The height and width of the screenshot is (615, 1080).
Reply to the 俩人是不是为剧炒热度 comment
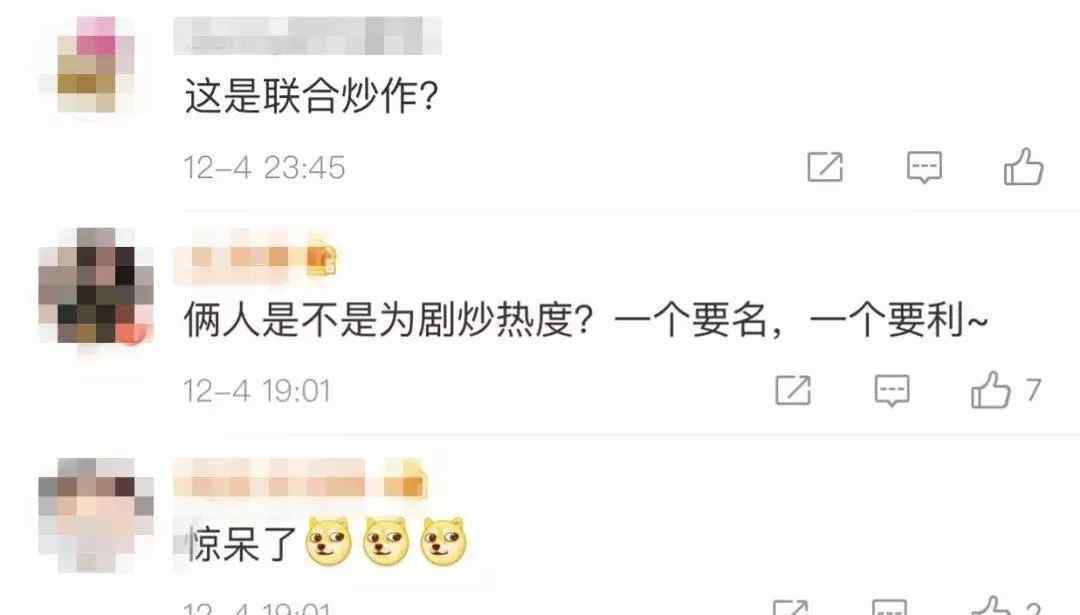click(x=892, y=390)
